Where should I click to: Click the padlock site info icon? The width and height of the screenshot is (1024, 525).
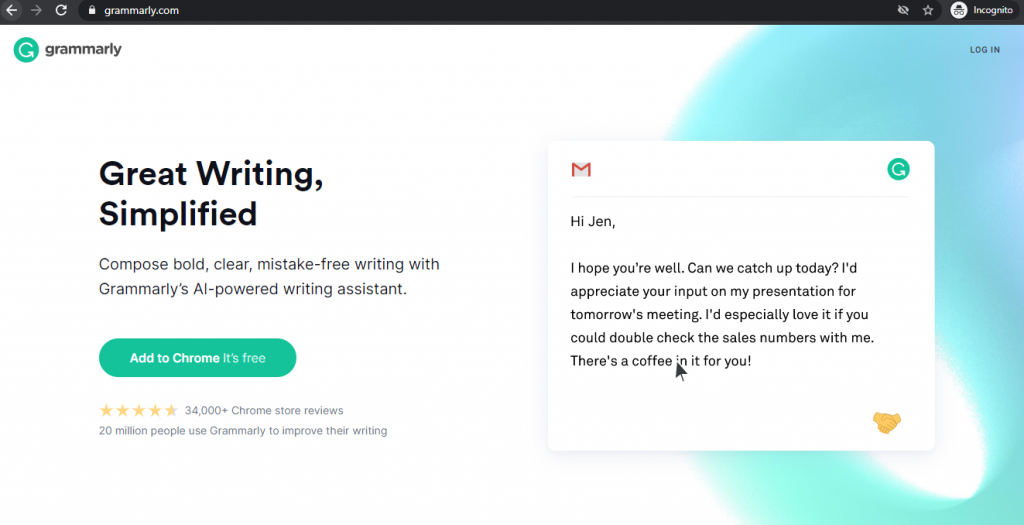(x=92, y=10)
